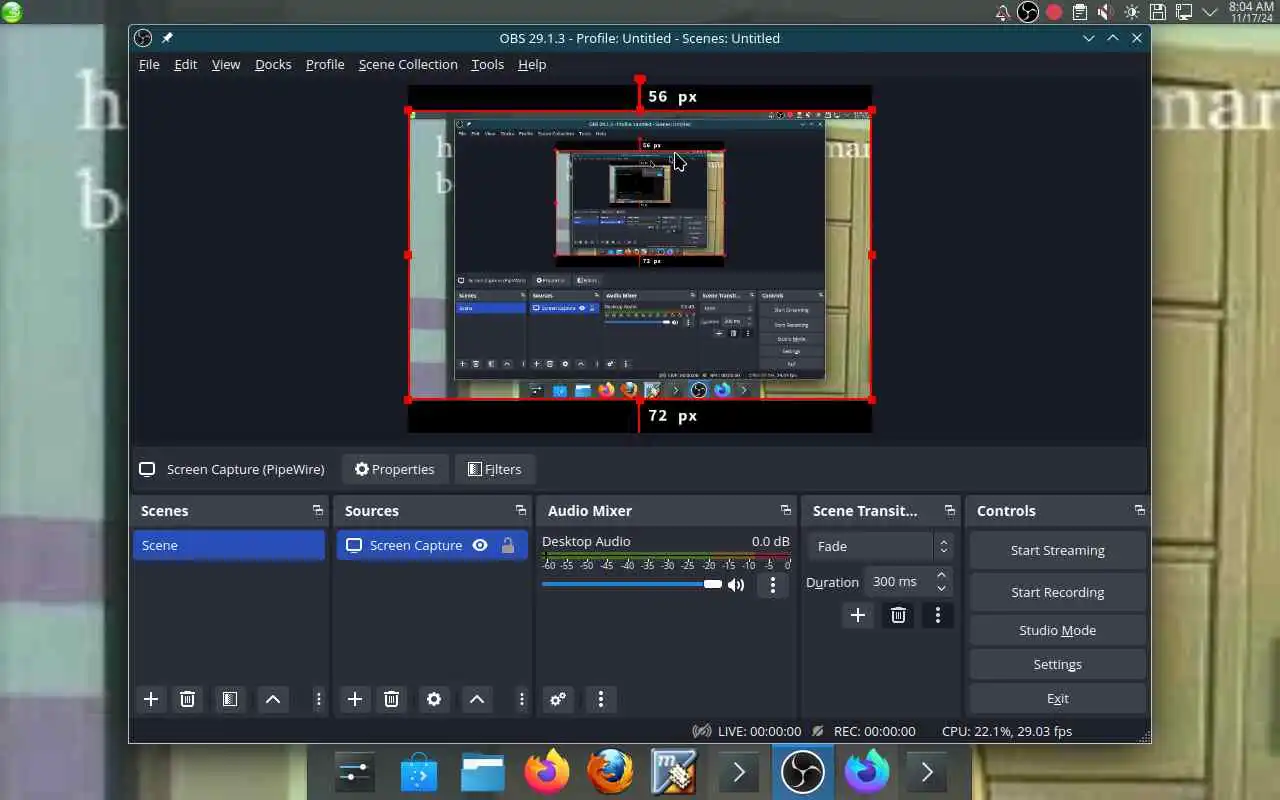Add a new source with plus icon
1280x800 pixels.
pos(355,700)
